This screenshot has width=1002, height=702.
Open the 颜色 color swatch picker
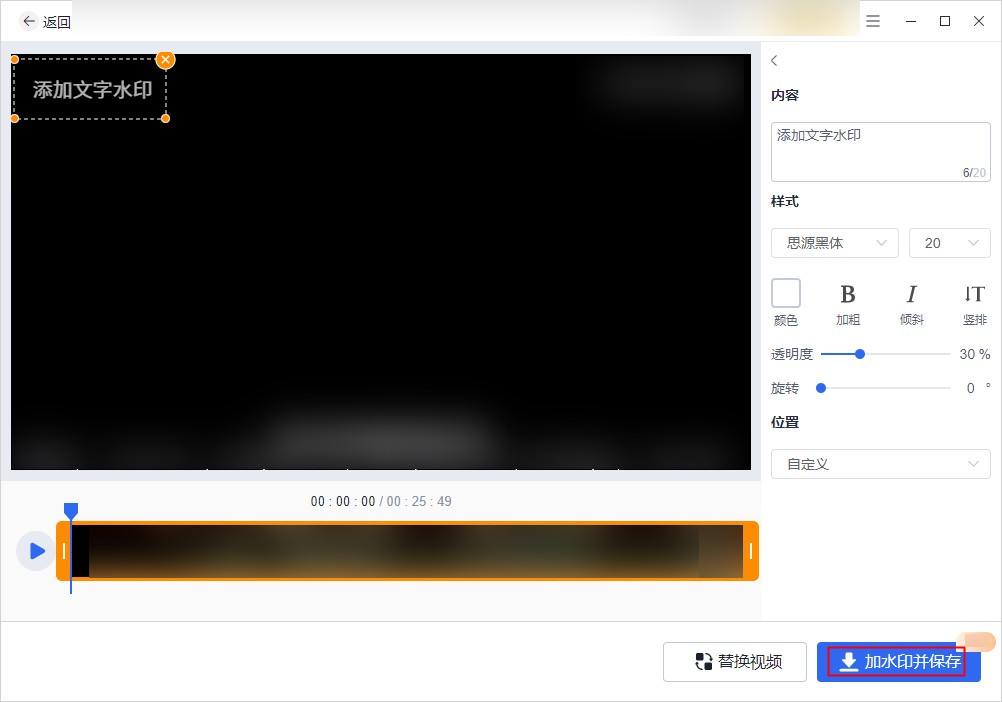[x=786, y=290]
